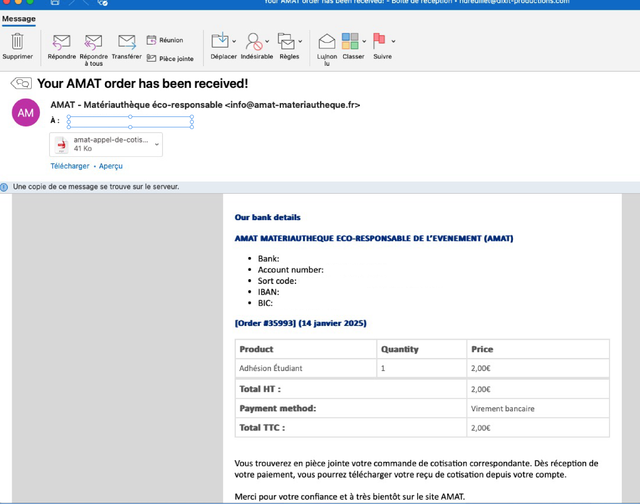Click the 'AMAT MATERIAUTHEQUE ECO-RESPONSABLE' heading
This screenshot has height=504, width=640.
[374, 238]
